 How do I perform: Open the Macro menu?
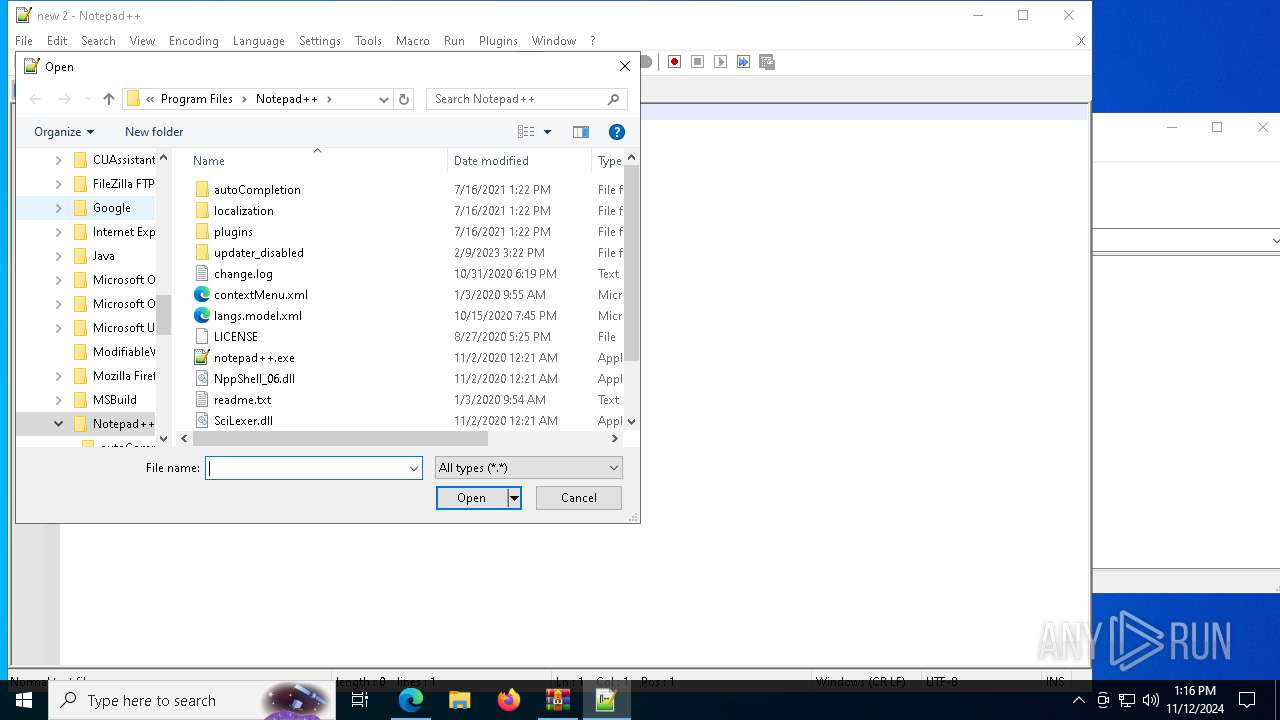coord(412,41)
